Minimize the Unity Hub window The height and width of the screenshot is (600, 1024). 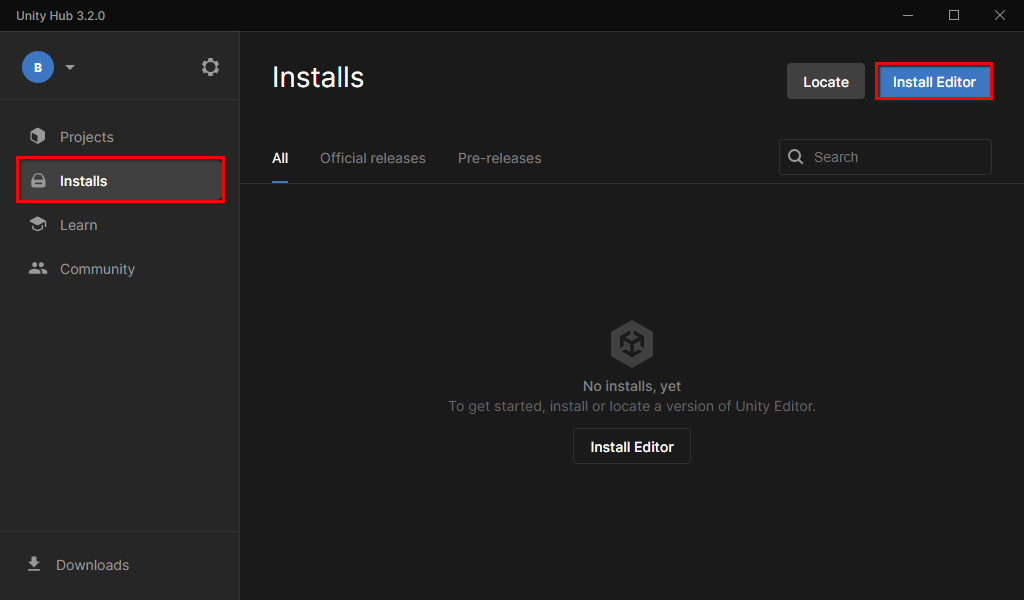908,15
